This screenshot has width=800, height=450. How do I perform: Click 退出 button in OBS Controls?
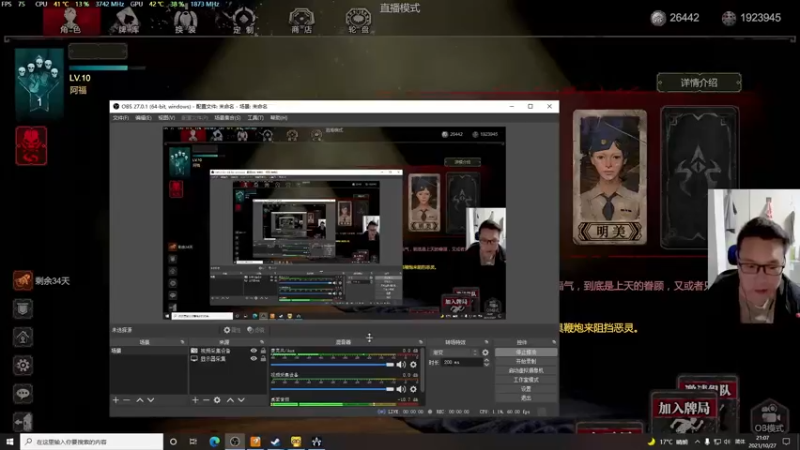tap(526, 398)
